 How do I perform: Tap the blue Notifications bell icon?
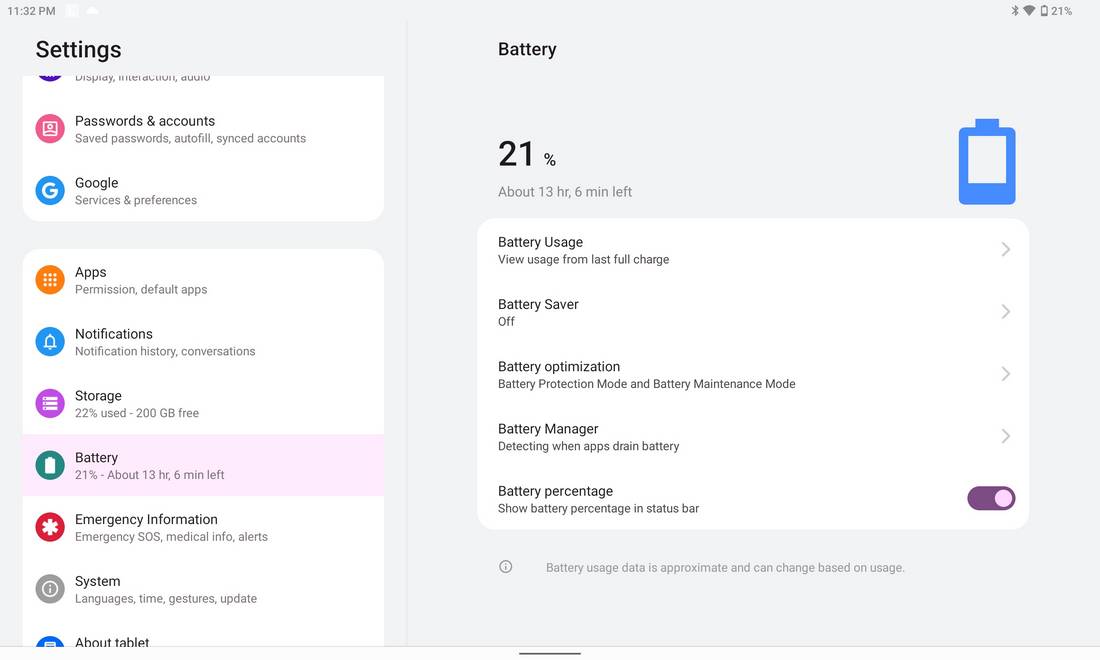[x=50, y=342]
